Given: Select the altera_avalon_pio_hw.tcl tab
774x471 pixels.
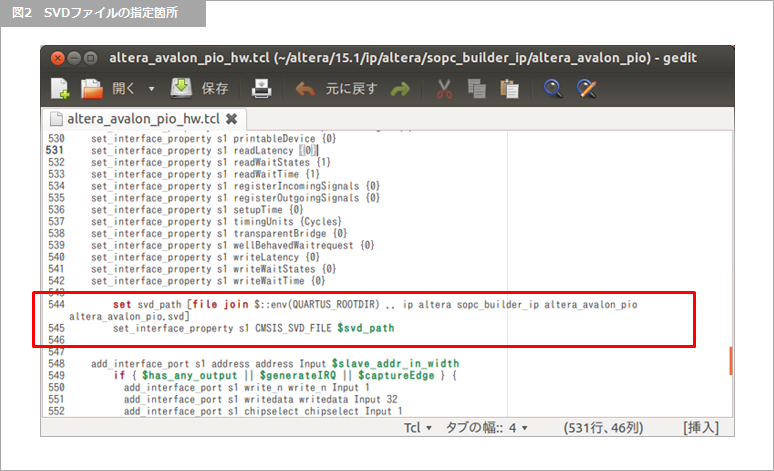Looking at the screenshot, I should point(143,118).
